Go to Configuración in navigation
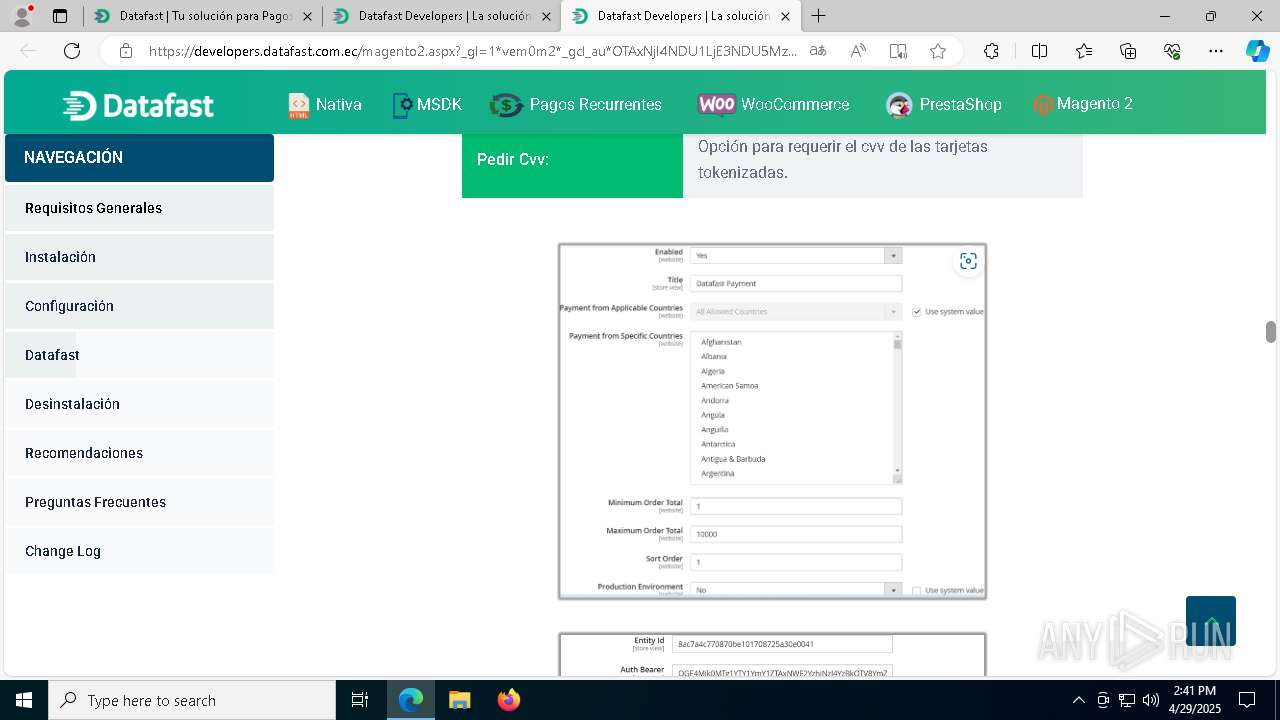The width and height of the screenshot is (1280, 720). point(139,306)
